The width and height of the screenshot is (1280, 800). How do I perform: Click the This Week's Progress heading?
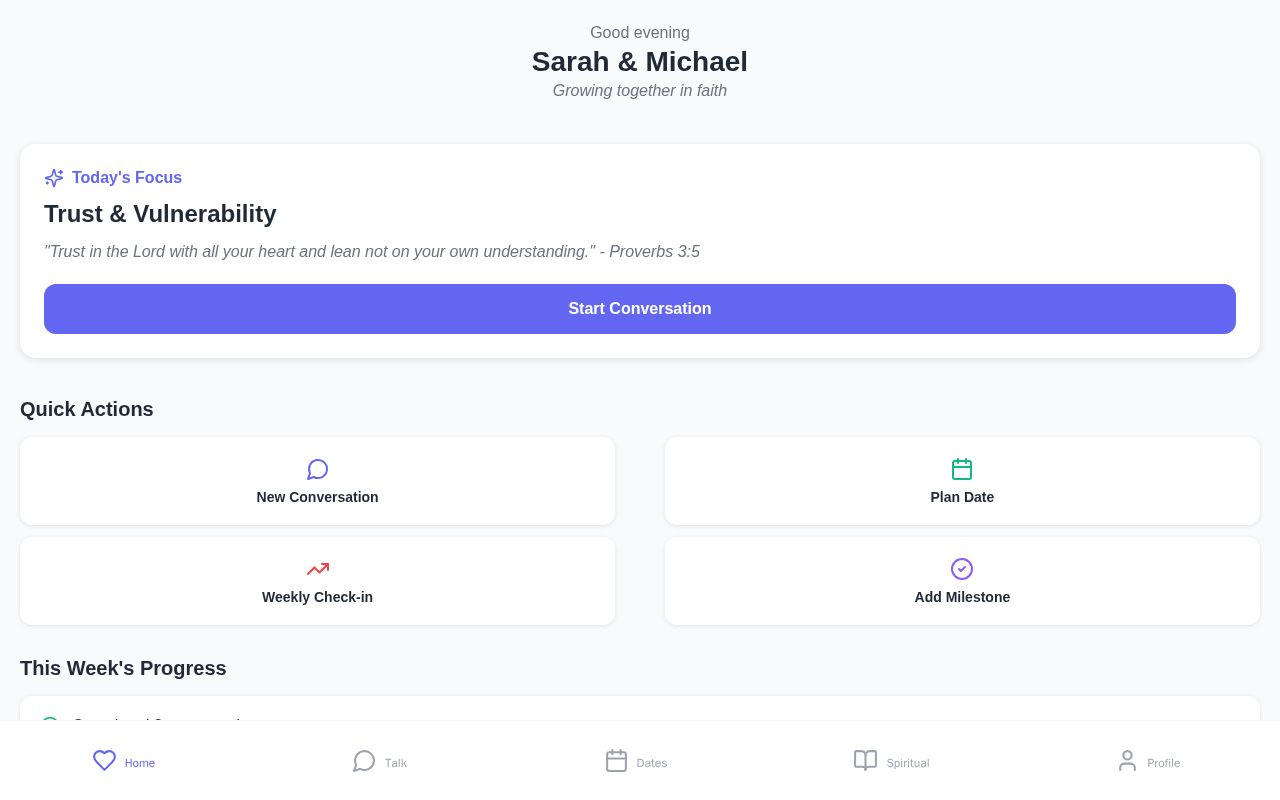tap(123, 668)
